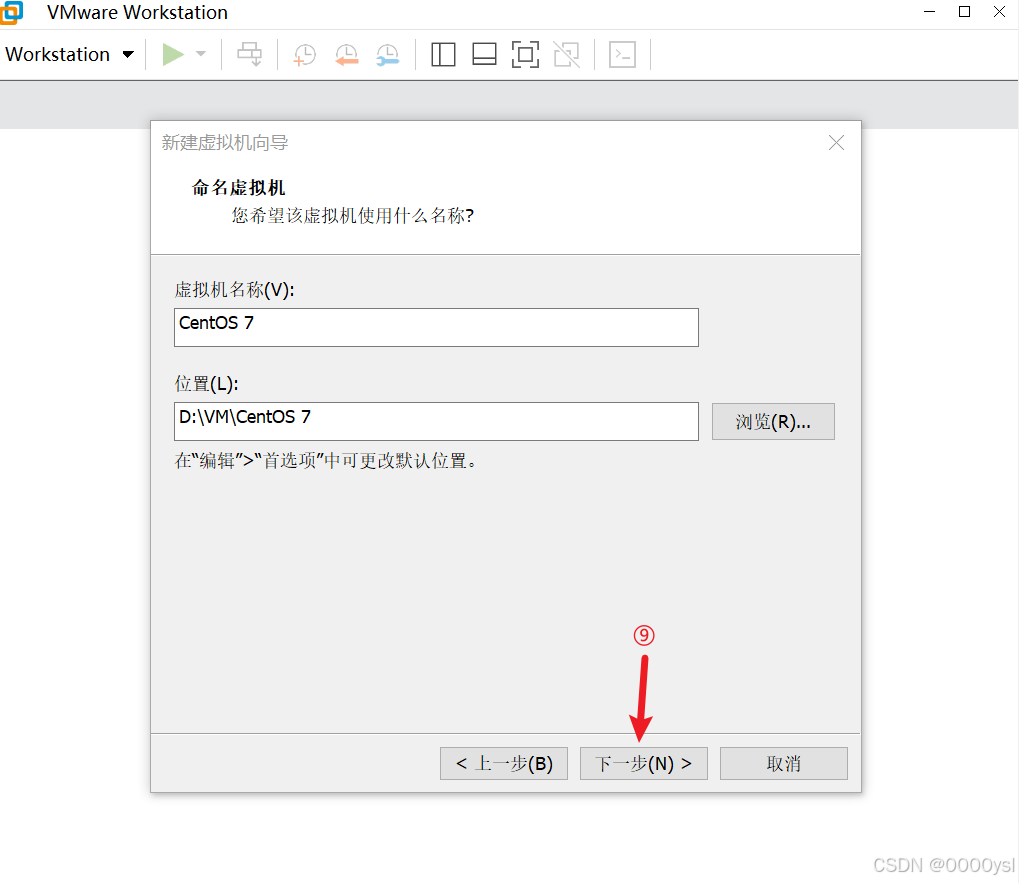Click the 位置(L): label

point(207,384)
